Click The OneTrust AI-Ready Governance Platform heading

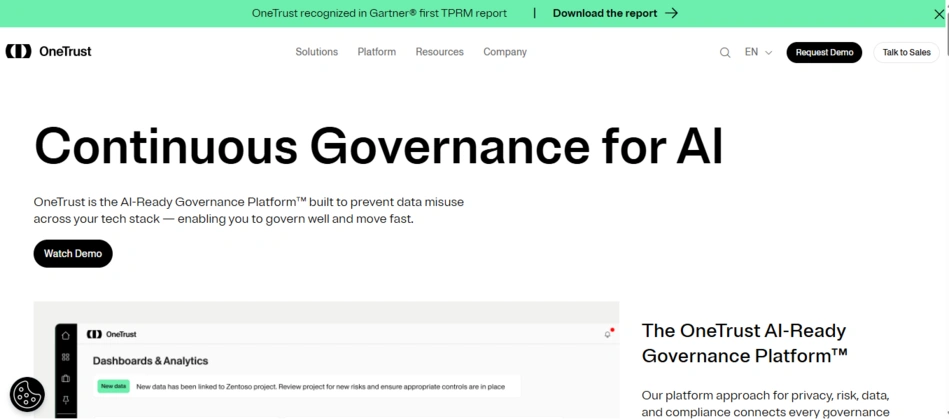(x=744, y=343)
